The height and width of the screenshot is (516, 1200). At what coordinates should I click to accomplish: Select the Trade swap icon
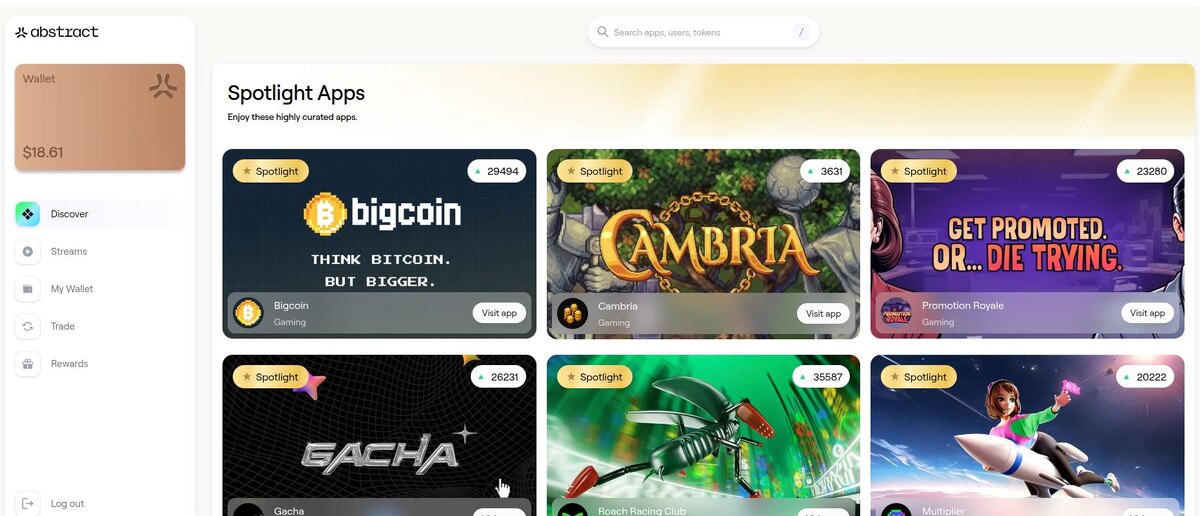28,326
